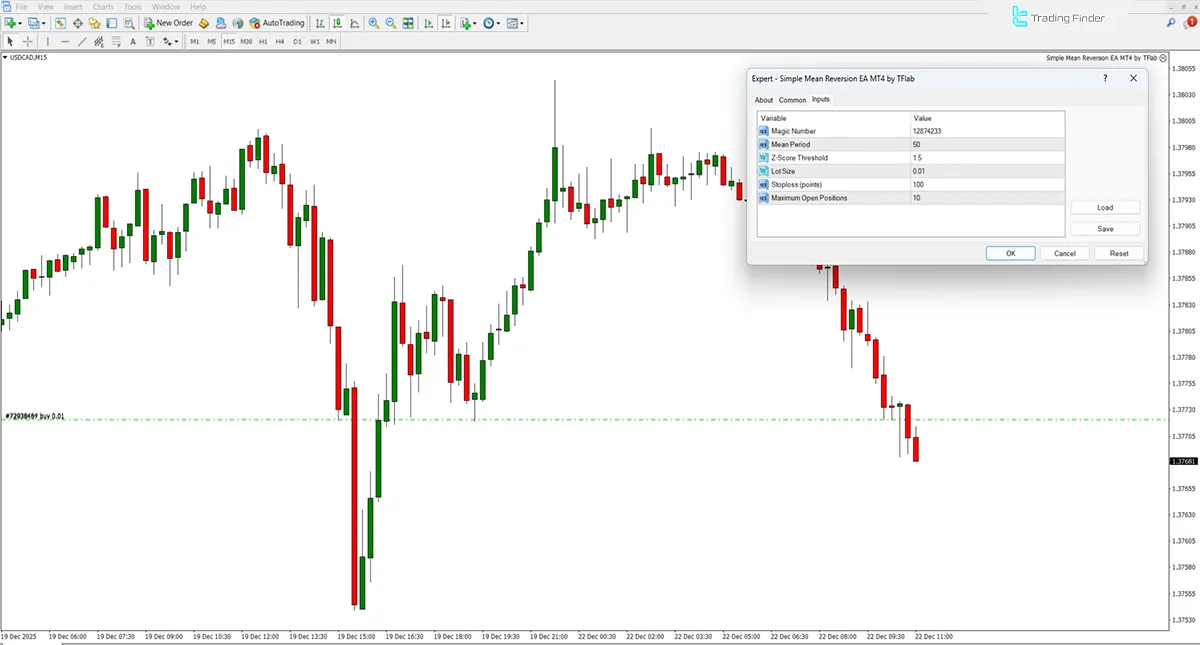Select the Draw Horizontal Line tool

click(65, 41)
